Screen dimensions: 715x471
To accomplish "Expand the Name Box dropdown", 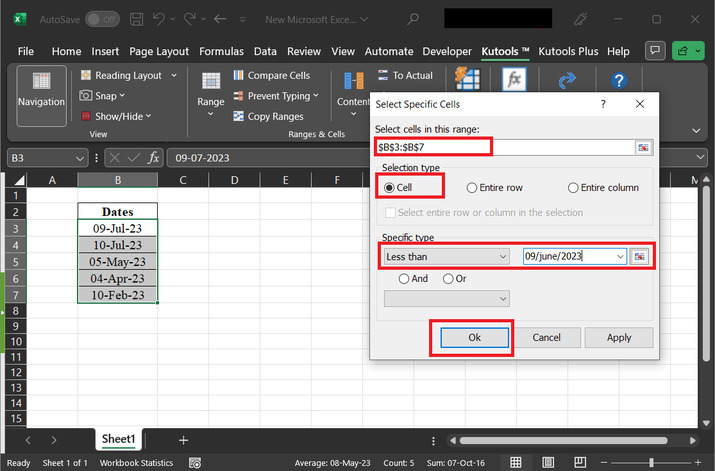I will 79,158.
